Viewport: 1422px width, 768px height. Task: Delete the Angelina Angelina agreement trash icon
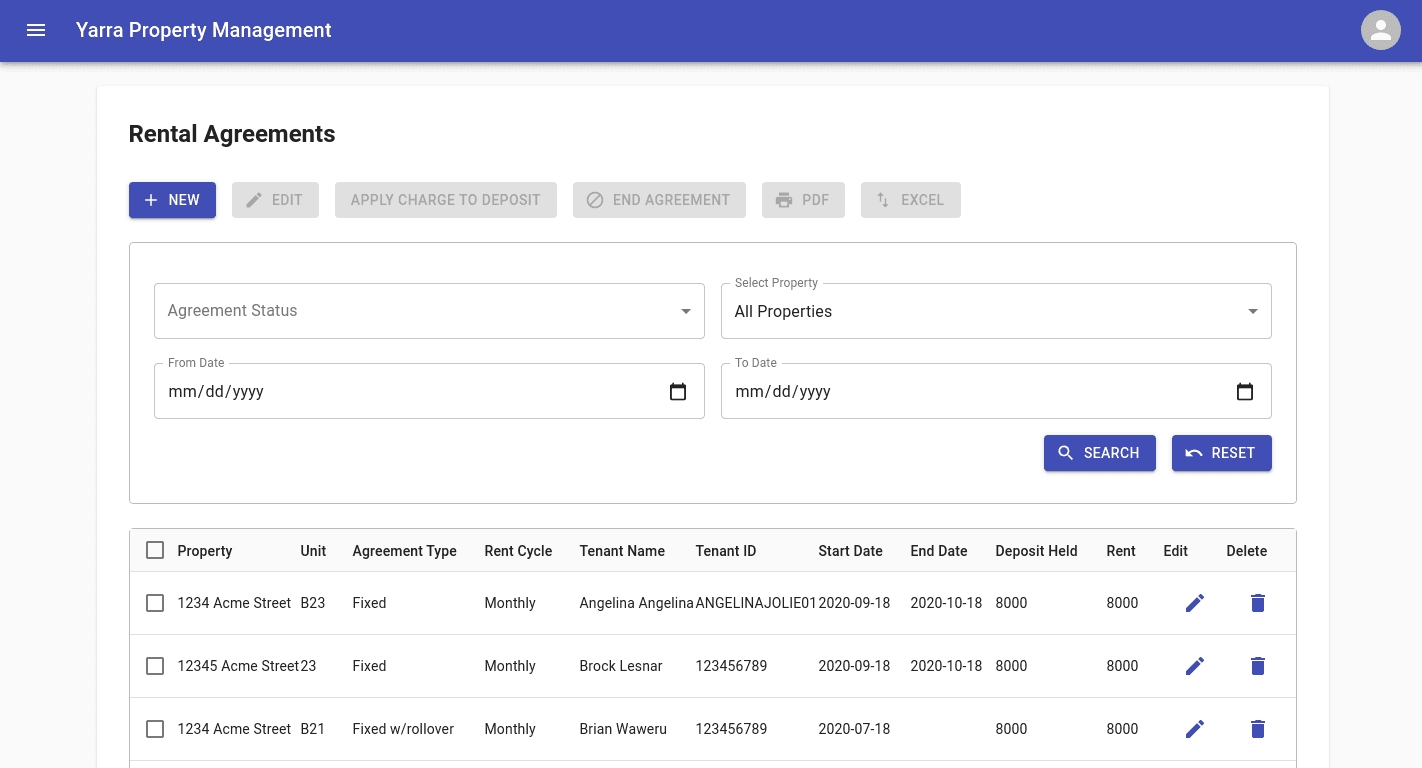pos(1258,603)
